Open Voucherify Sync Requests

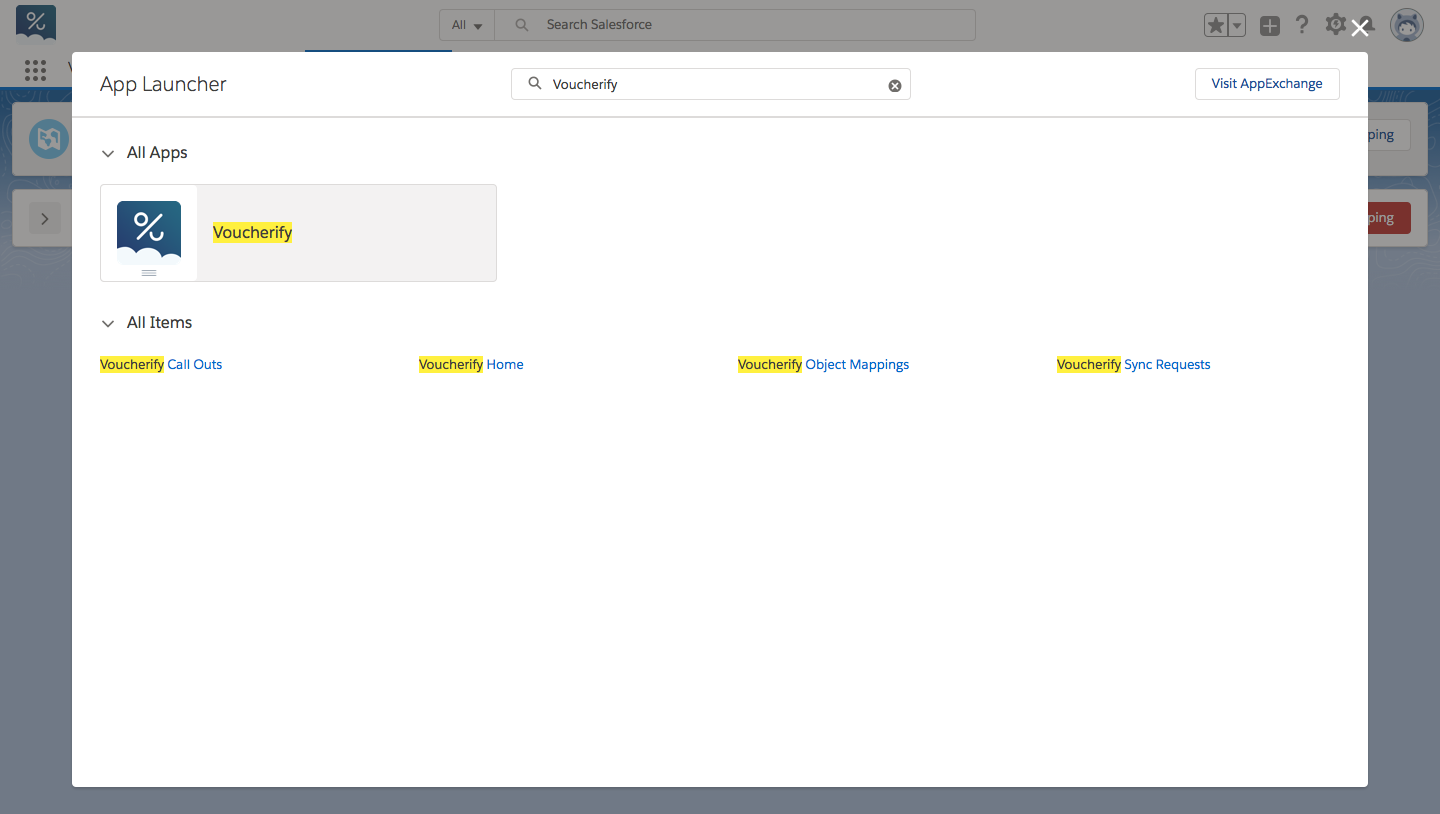tap(1133, 365)
